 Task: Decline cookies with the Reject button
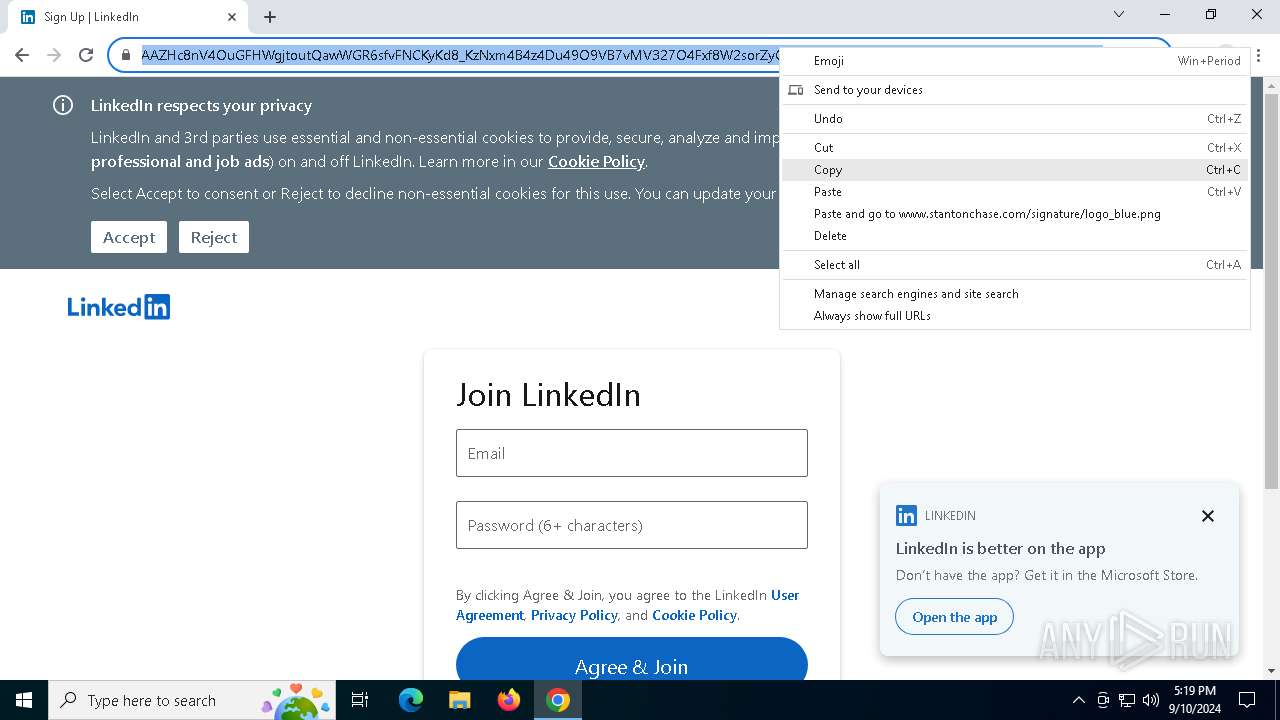point(214,237)
